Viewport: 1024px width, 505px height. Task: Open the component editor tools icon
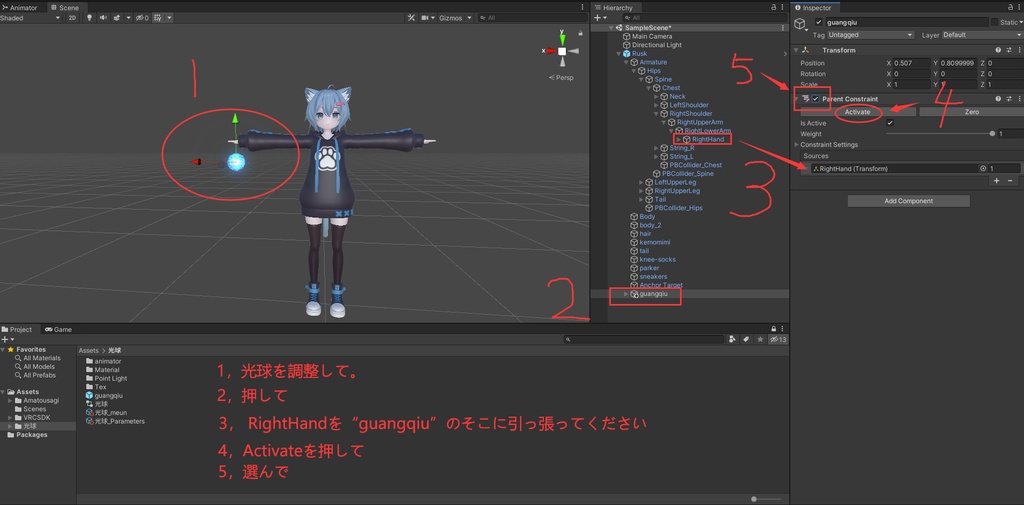click(x=411, y=18)
